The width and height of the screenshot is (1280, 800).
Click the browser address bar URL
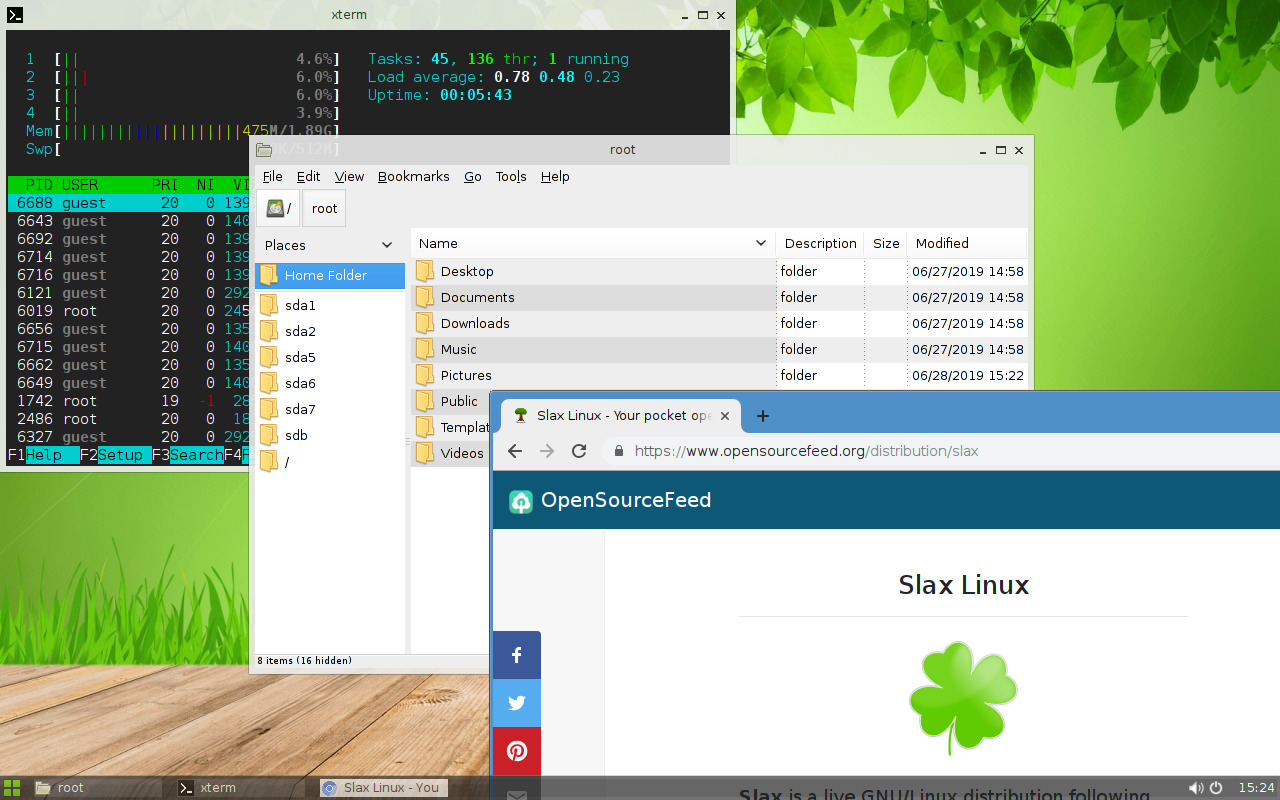click(x=806, y=451)
